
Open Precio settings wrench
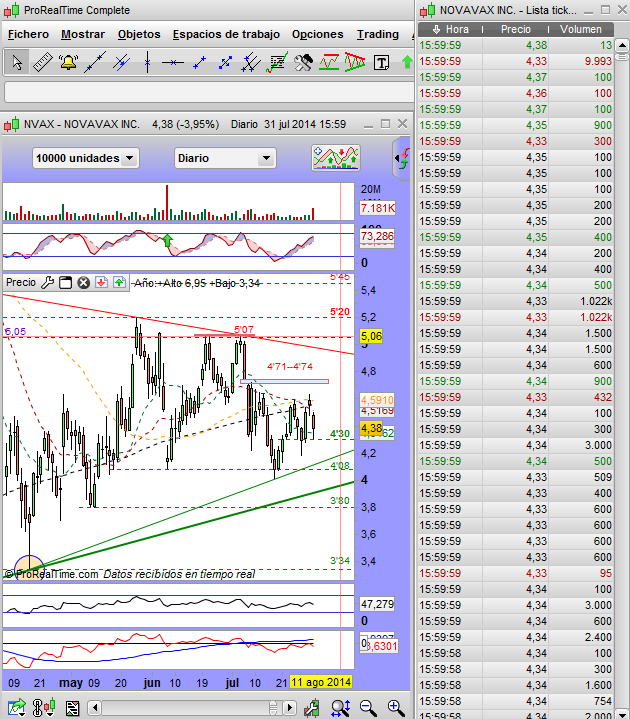coord(47,282)
